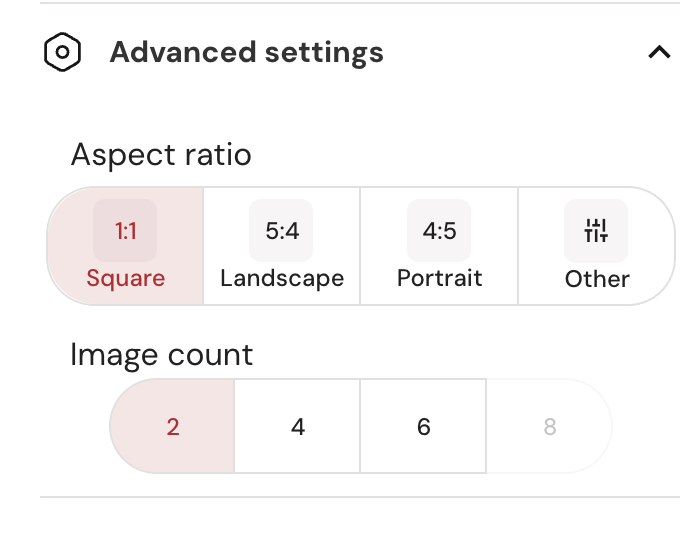Image resolution: width=680 pixels, height=538 pixels.
Task: Click the Other label text
Action: click(x=597, y=279)
